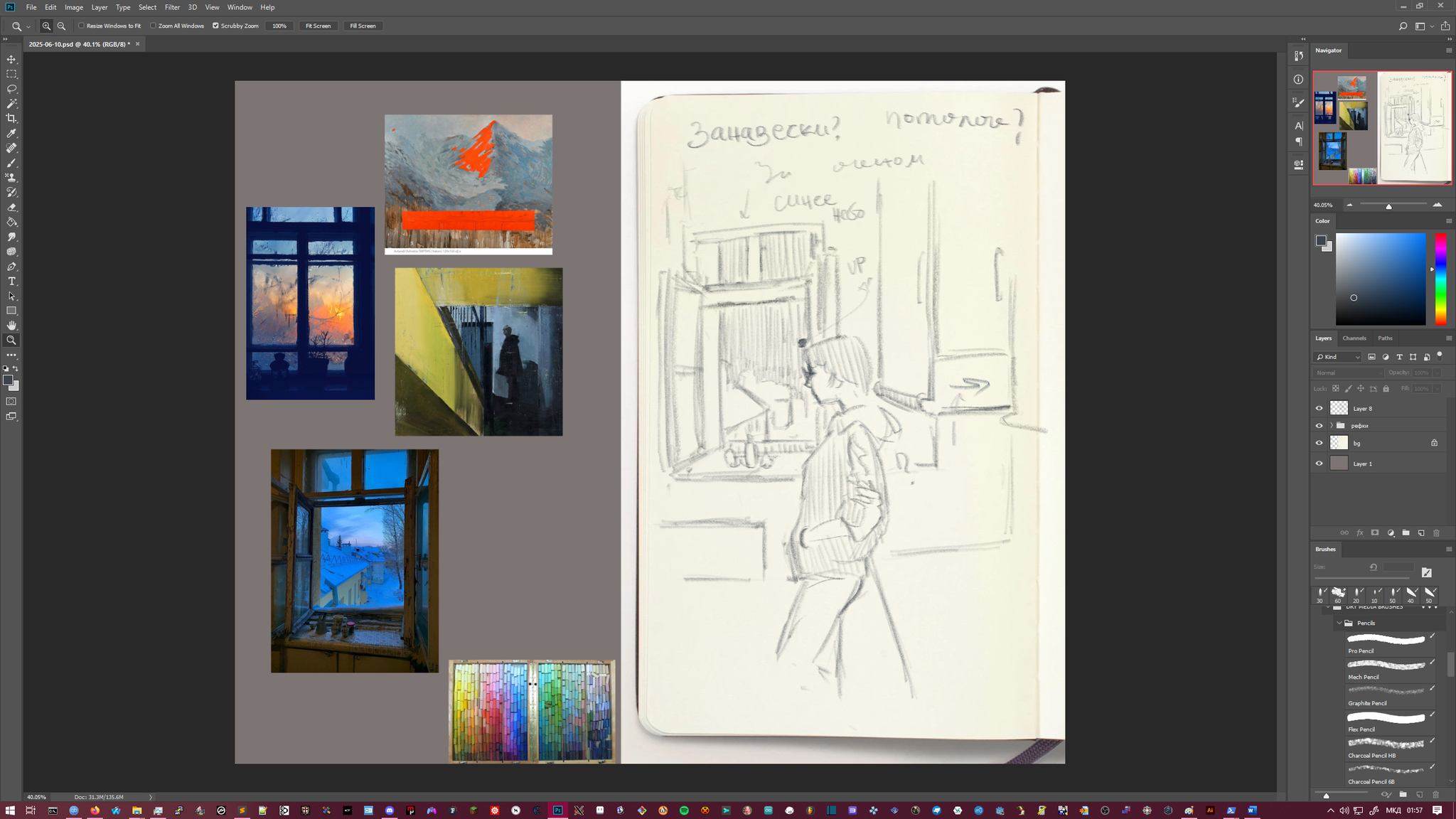Screen dimensions: 1456x819
Task: Click the Create new layer icon
Action: click(1421, 532)
